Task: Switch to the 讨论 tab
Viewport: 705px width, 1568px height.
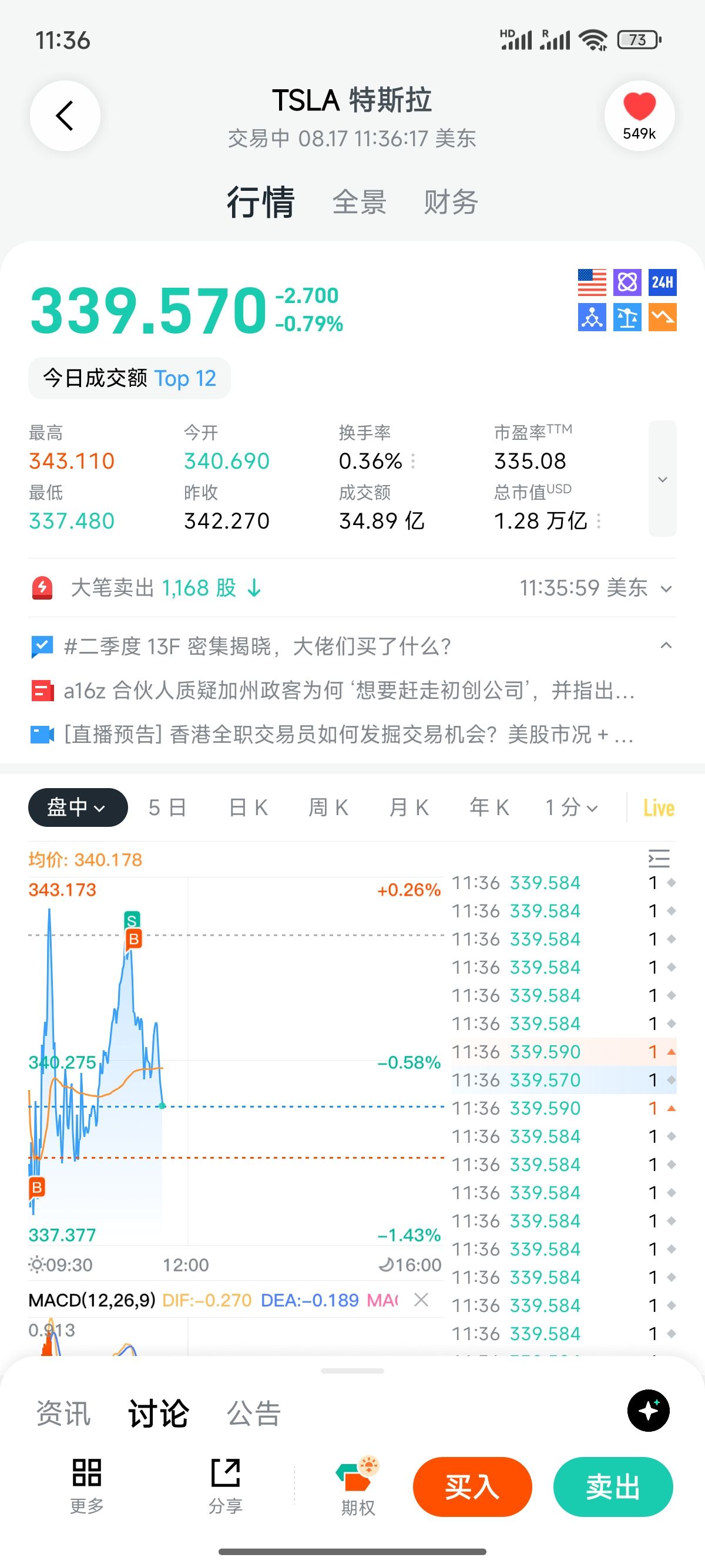Action: pyautogui.click(x=158, y=1414)
